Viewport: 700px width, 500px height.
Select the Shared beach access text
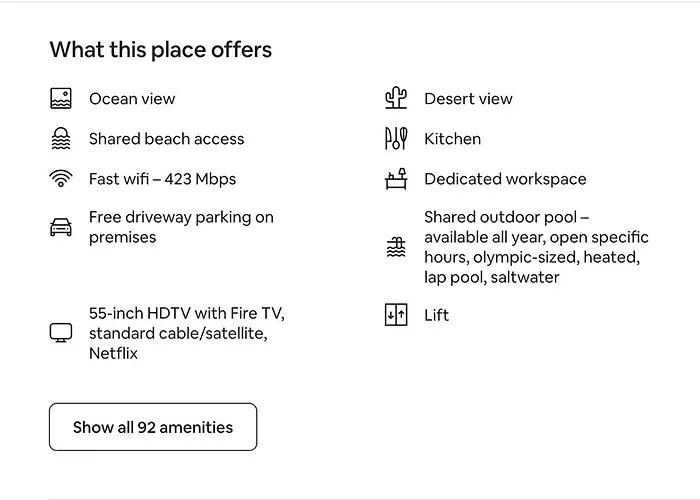(166, 139)
